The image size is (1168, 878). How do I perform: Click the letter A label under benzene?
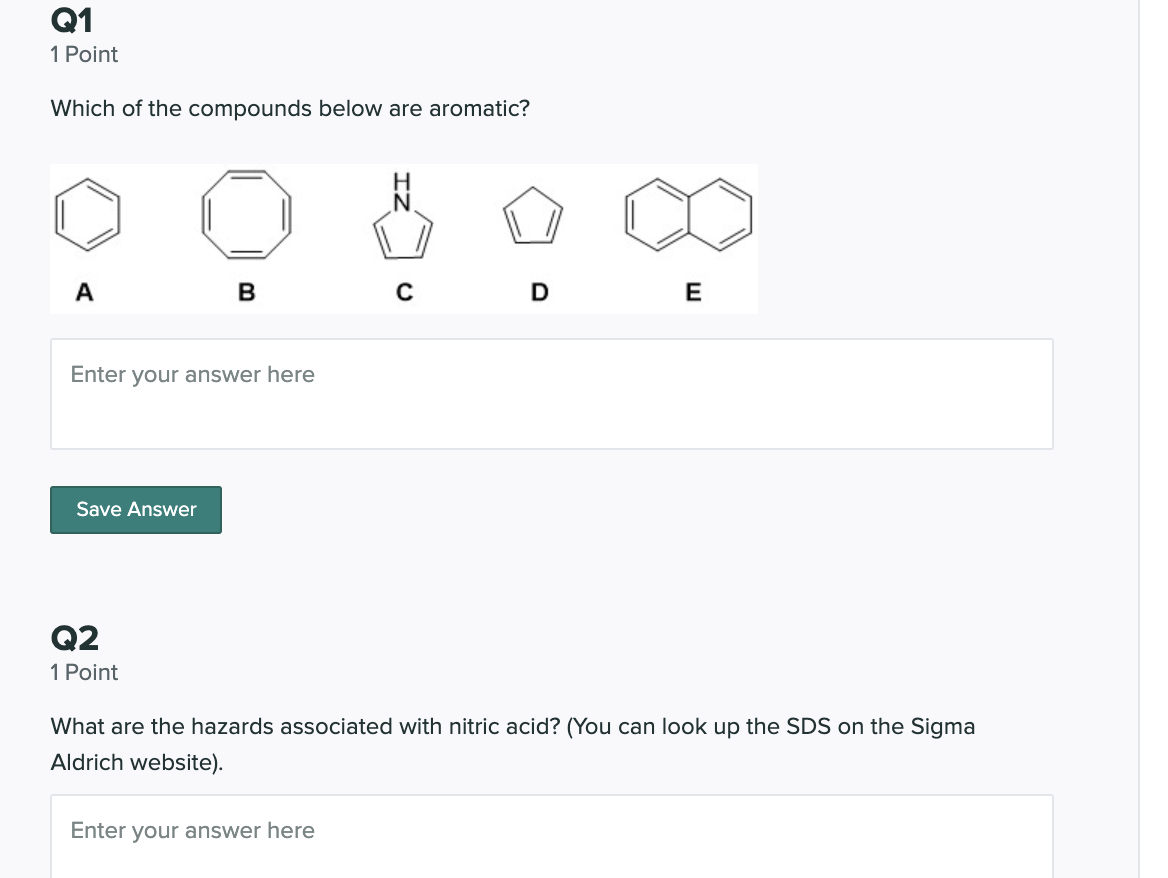(85, 292)
